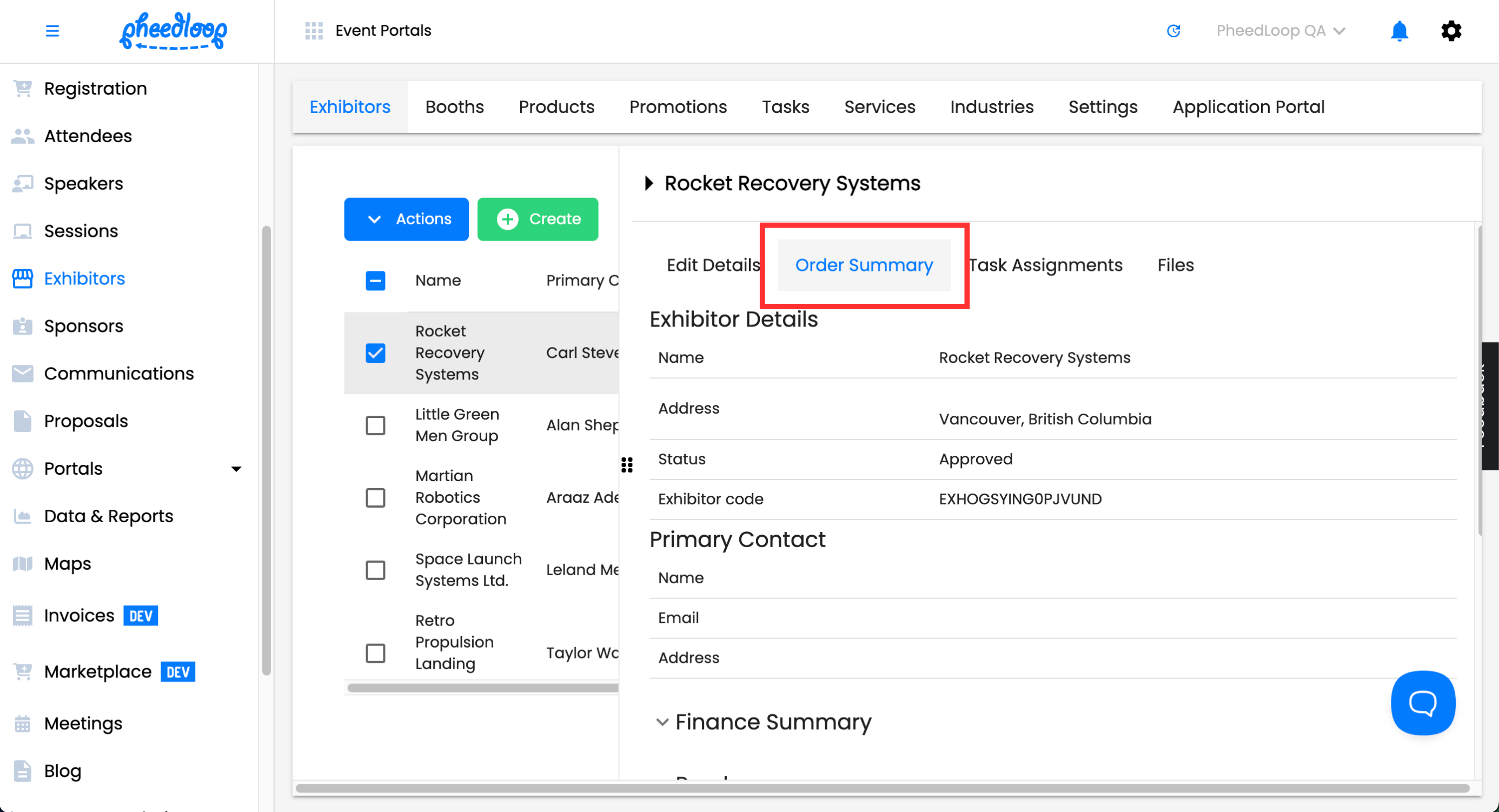
Task: Click the plus icon on Create
Action: point(507,219)
